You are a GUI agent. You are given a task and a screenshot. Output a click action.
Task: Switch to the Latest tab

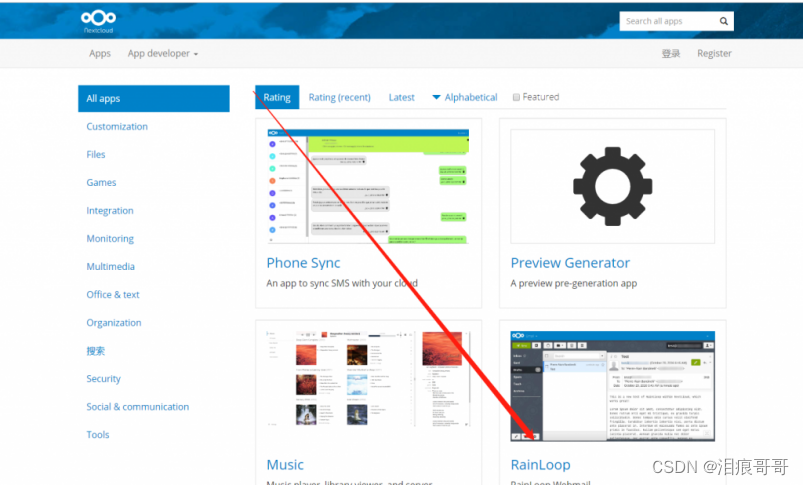[401, 97]
